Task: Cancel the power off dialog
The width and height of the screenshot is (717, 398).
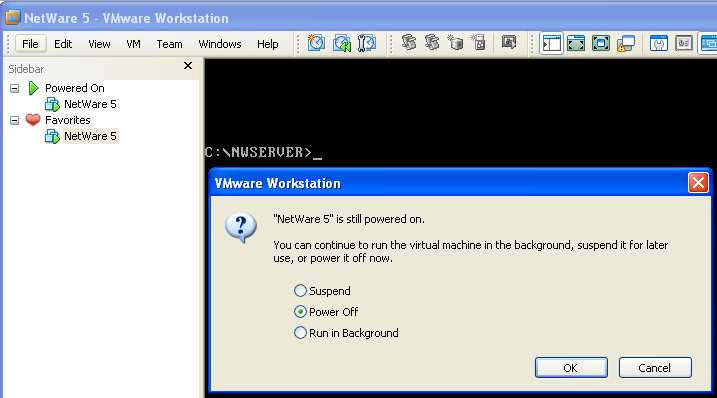Action: pyautogui.click(x=655, y=368)
